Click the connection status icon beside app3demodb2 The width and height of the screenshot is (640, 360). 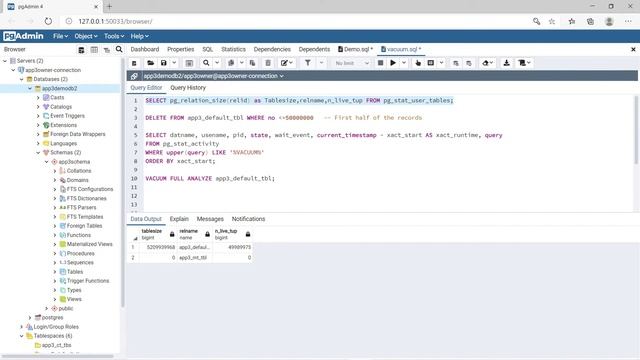click(134, 76)
